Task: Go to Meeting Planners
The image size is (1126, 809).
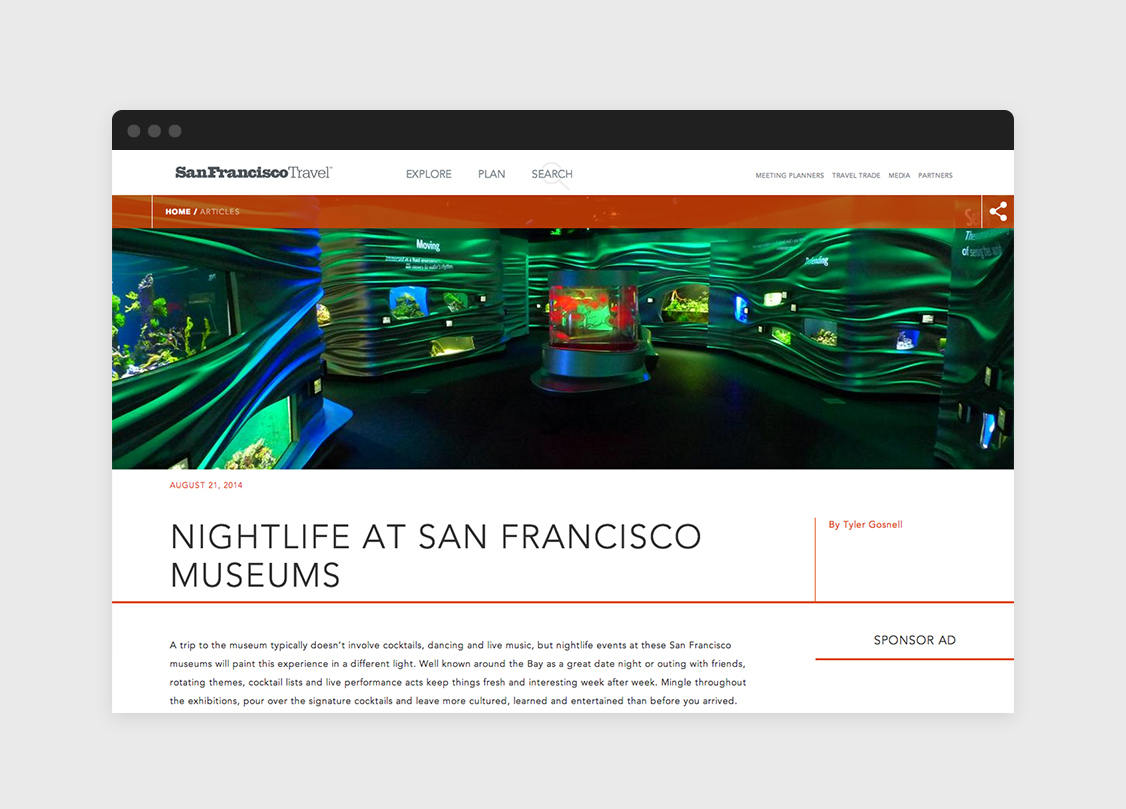Action: [789, 176]
